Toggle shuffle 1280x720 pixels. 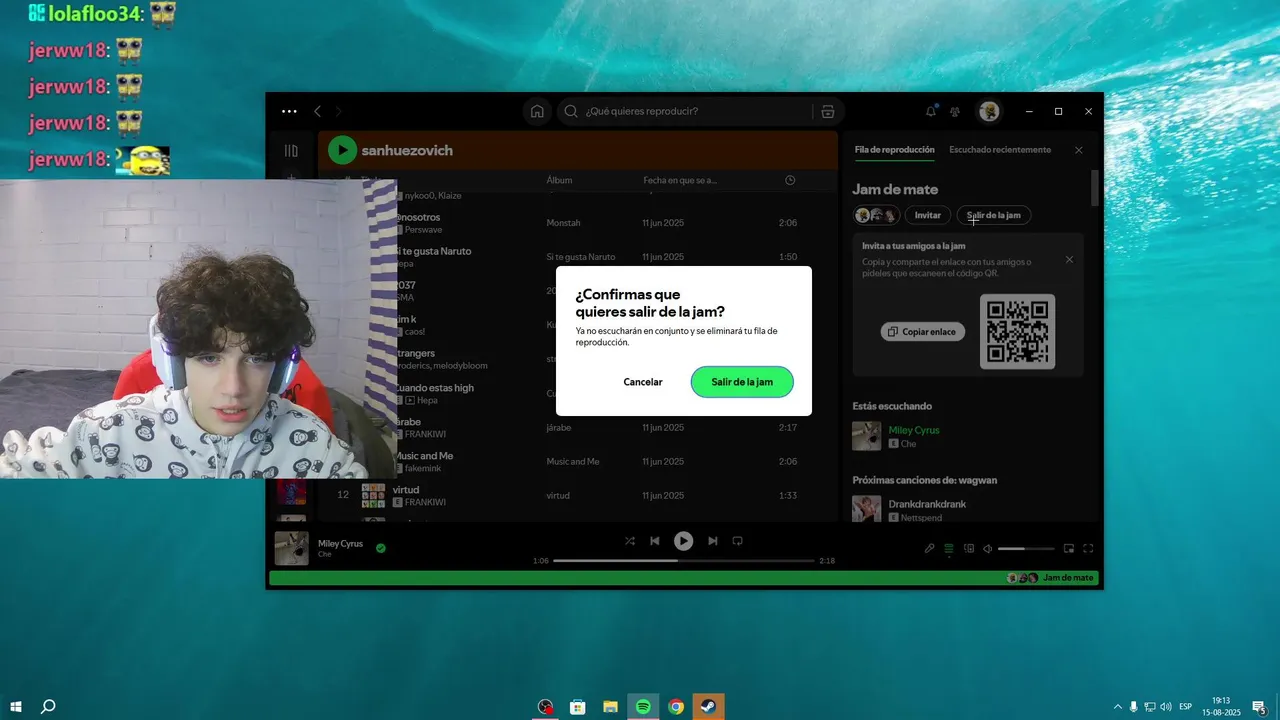(x=630, y=541)
